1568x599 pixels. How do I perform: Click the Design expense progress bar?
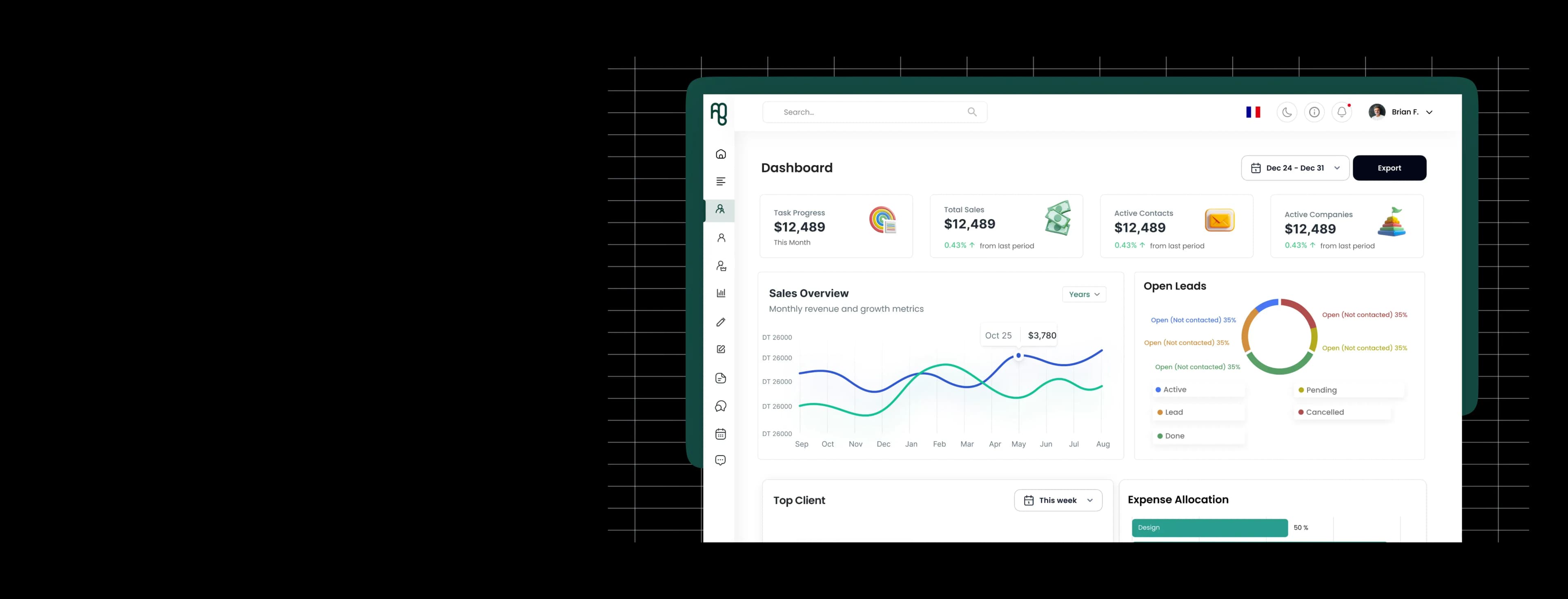(x=1209, y=528)
